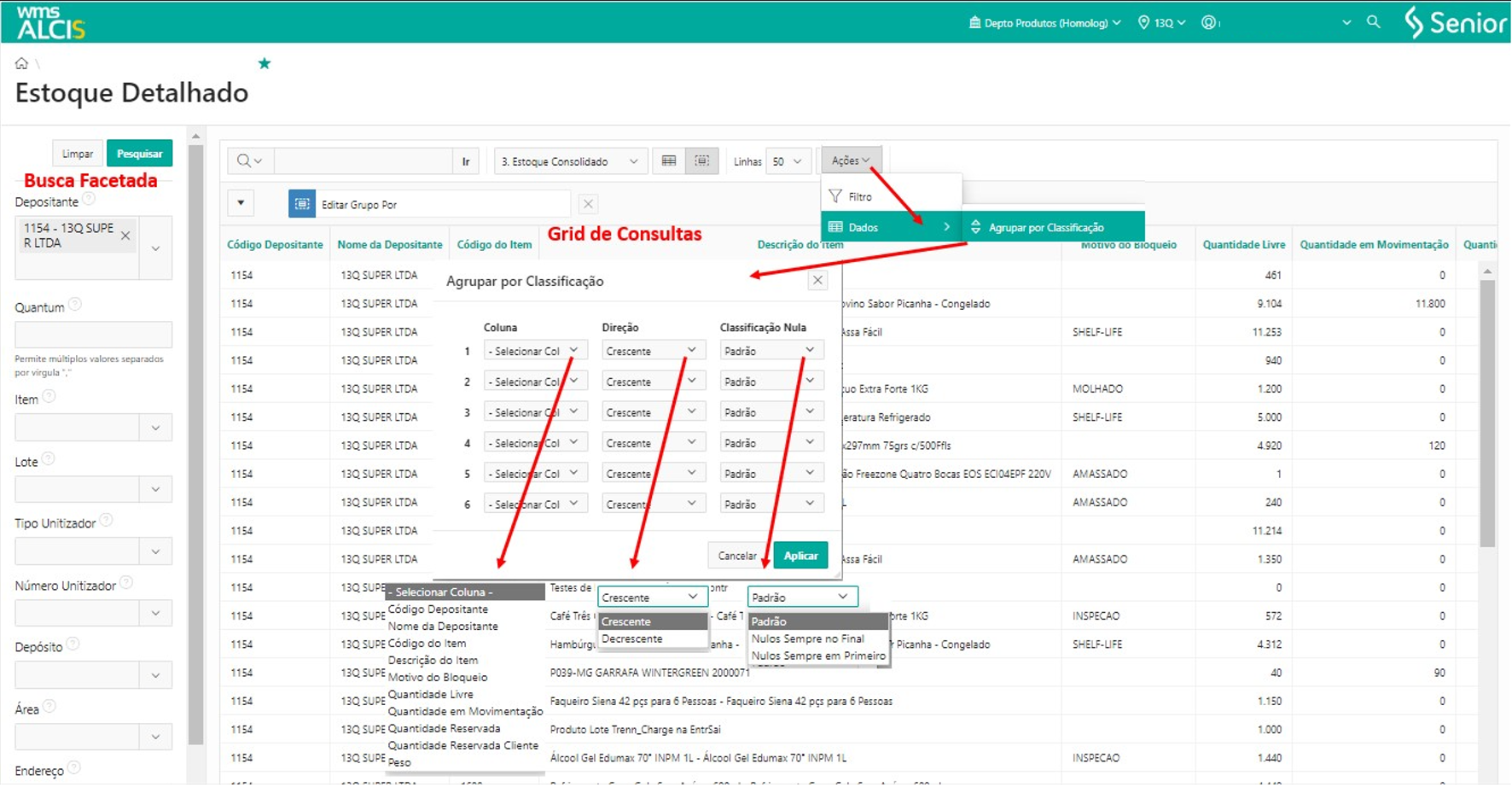Remove the 1154 - 13Q SUPER LTDA chip

click(x=125, y=236)
